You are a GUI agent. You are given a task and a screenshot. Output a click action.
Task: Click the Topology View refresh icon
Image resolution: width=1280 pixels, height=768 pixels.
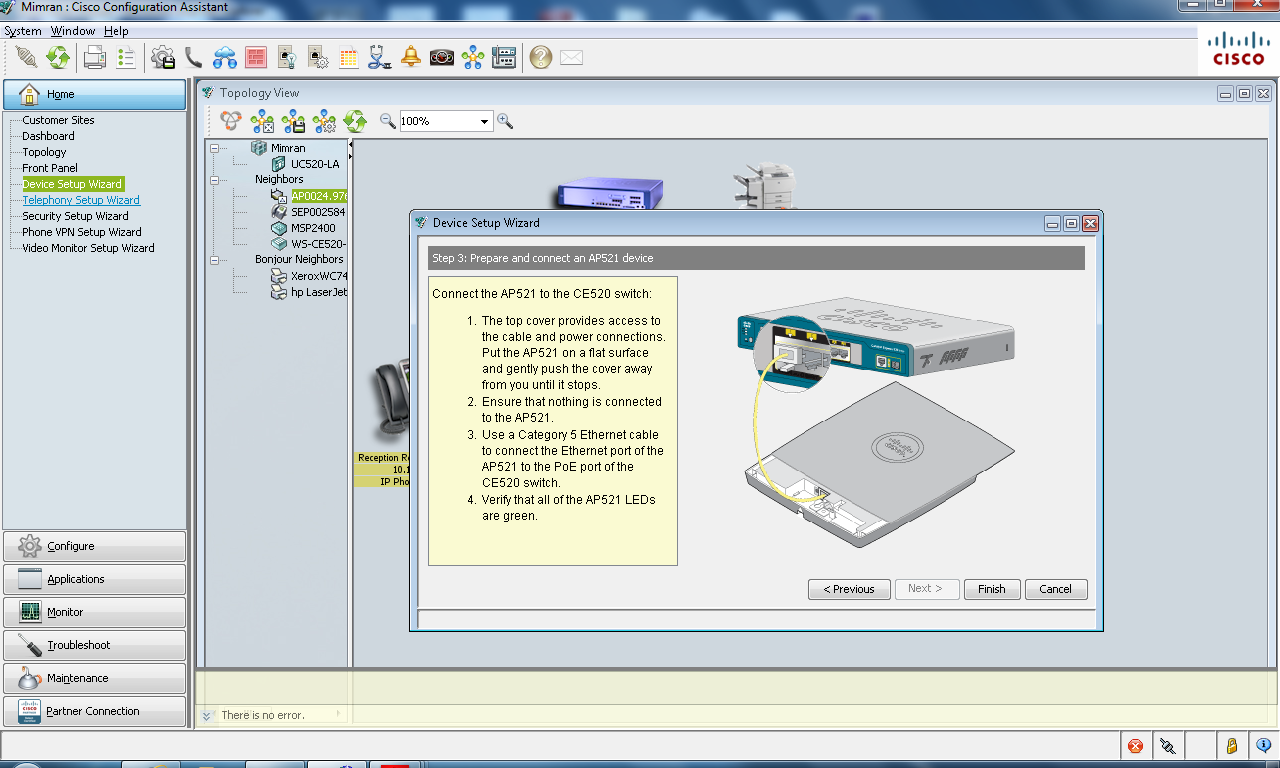click(355, 121)
